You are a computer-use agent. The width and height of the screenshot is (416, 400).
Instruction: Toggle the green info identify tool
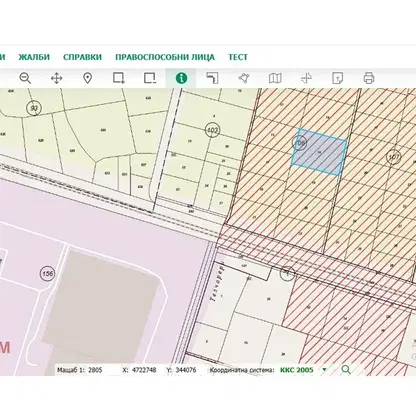tap(181, 78)
